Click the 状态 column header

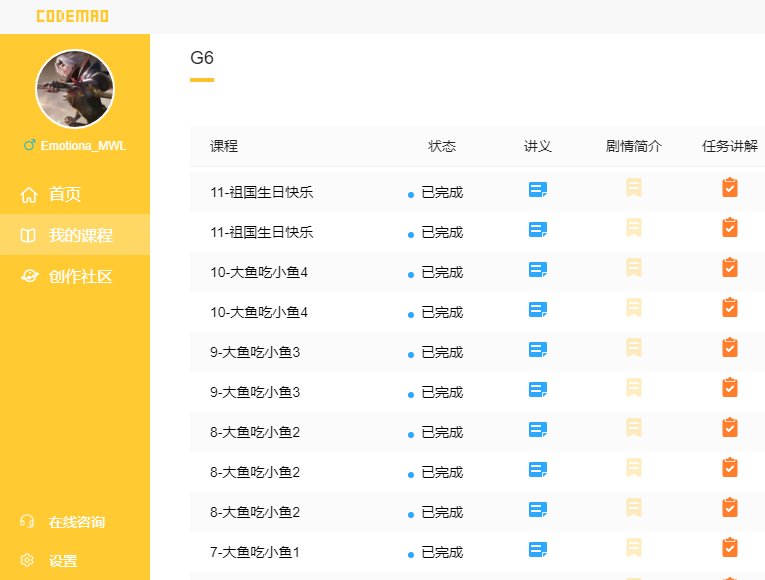pyautogui.click(x=442, y=146)
